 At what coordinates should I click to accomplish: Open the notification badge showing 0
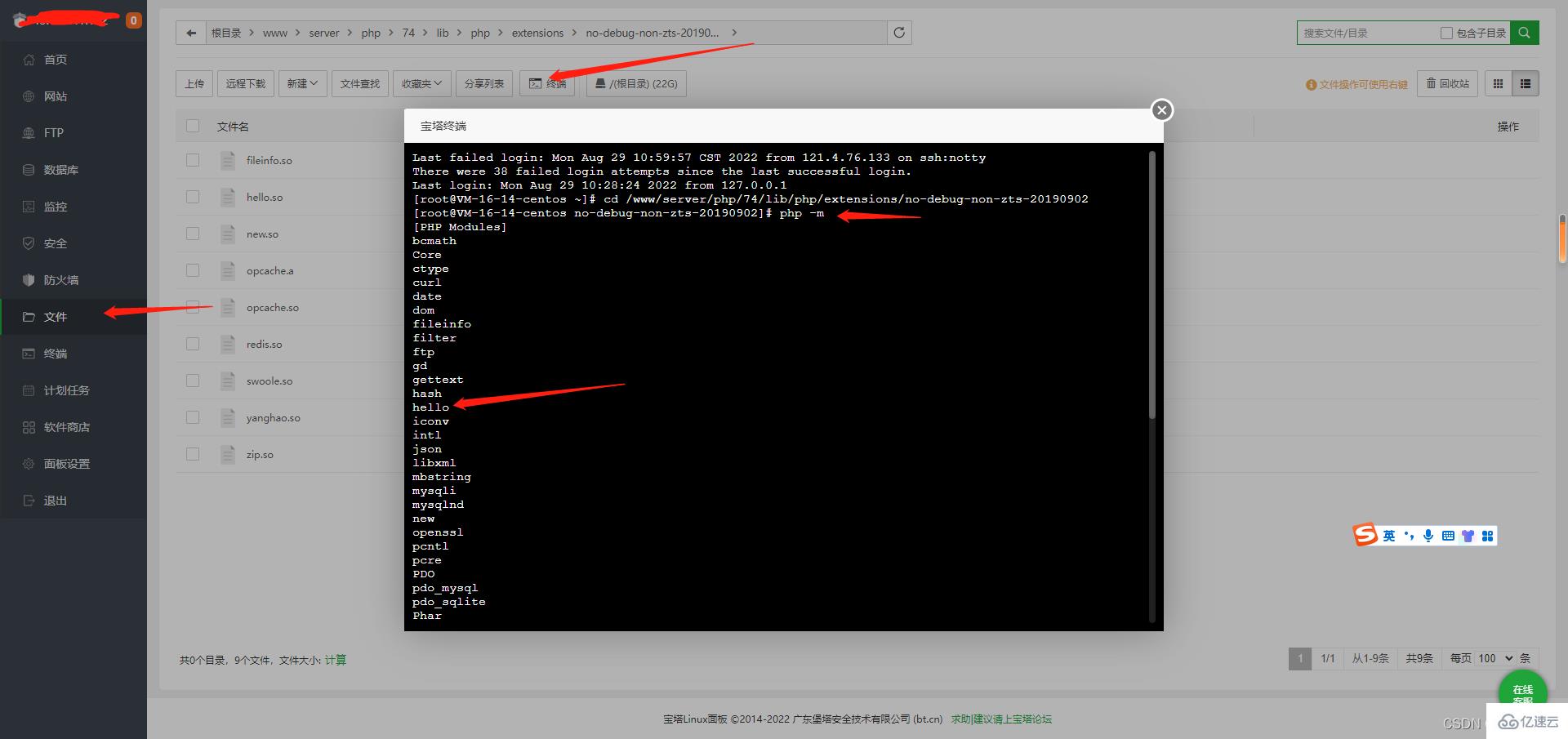point(134,20)
